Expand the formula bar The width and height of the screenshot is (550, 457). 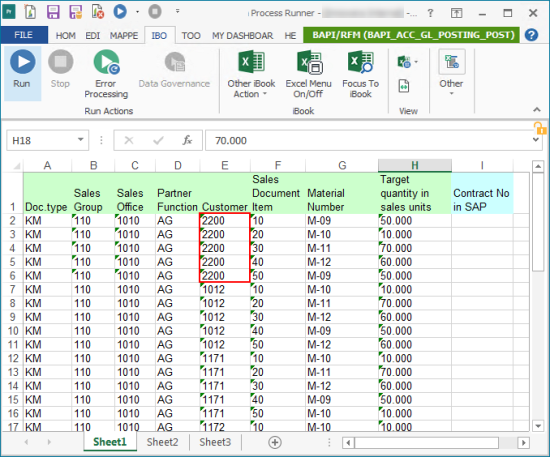(x=536, y=140)
